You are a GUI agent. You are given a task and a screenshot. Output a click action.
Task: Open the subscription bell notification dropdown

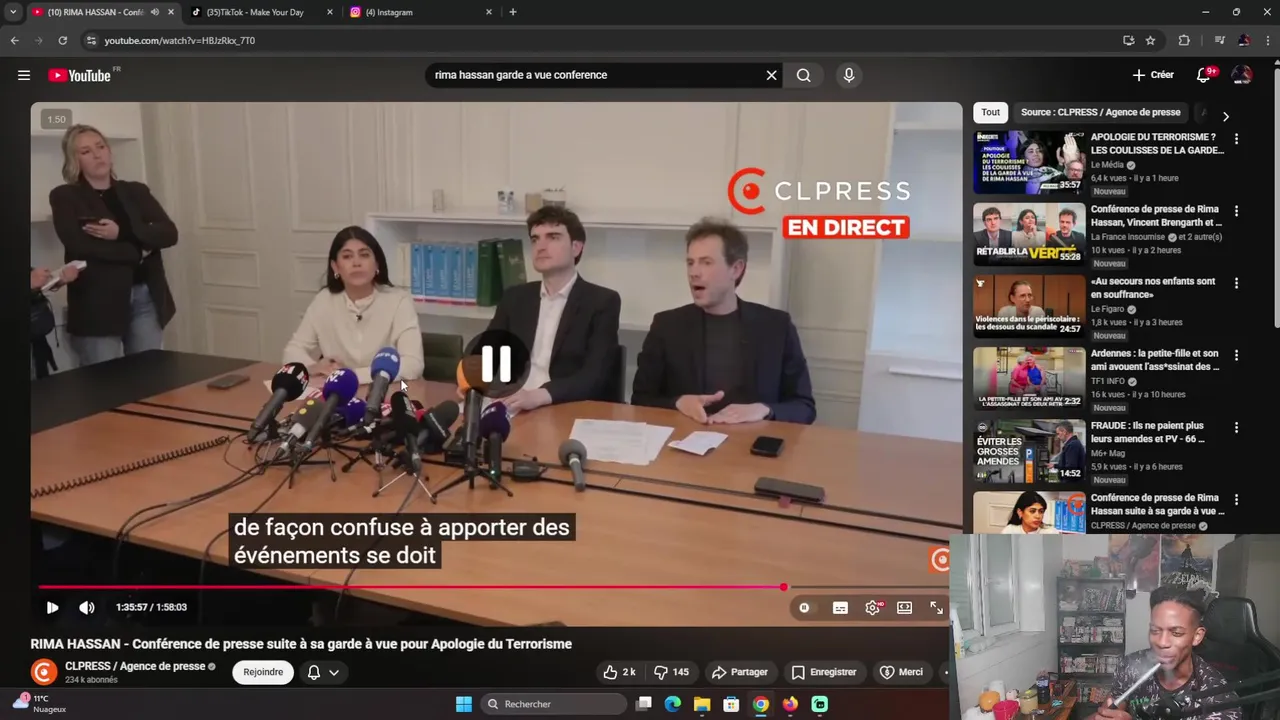(323, 672)
